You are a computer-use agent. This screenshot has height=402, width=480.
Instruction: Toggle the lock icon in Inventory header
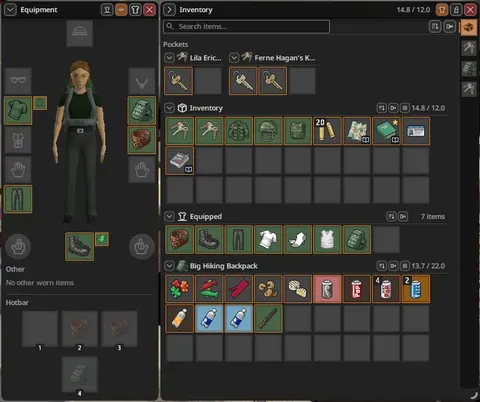point(456,10)
